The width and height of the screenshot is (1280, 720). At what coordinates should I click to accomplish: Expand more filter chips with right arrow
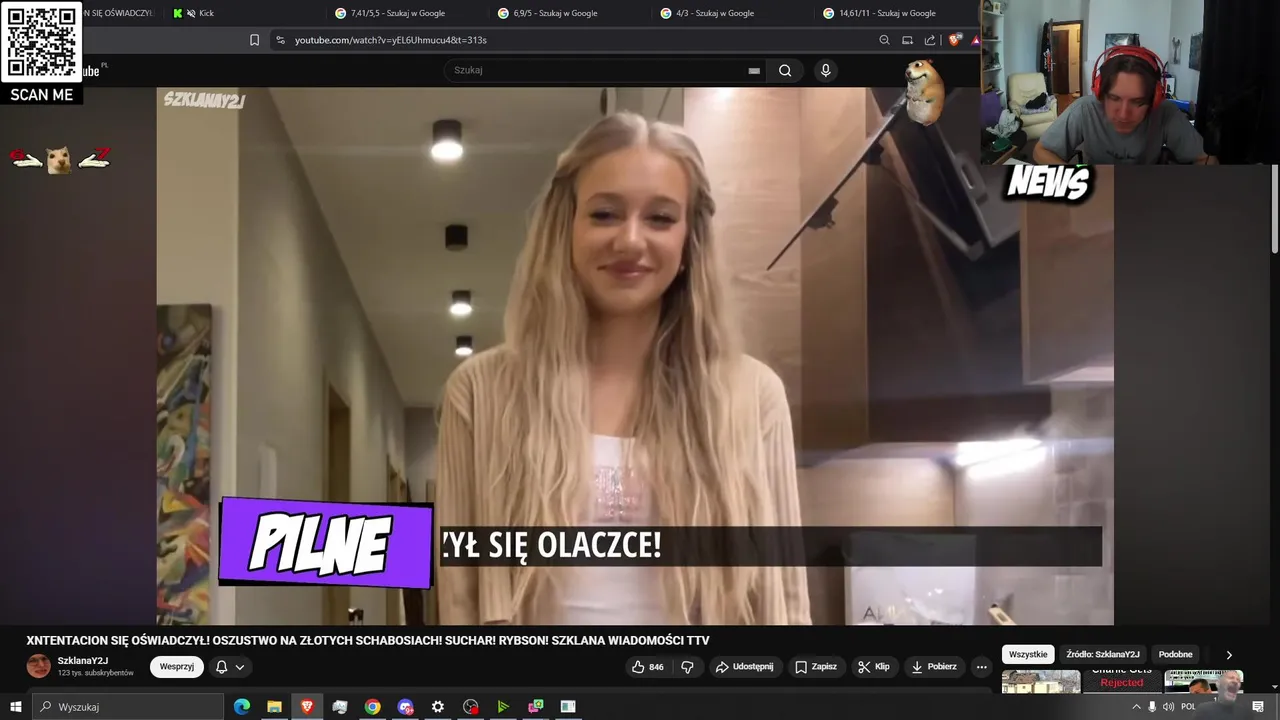tap(1229, 655)
